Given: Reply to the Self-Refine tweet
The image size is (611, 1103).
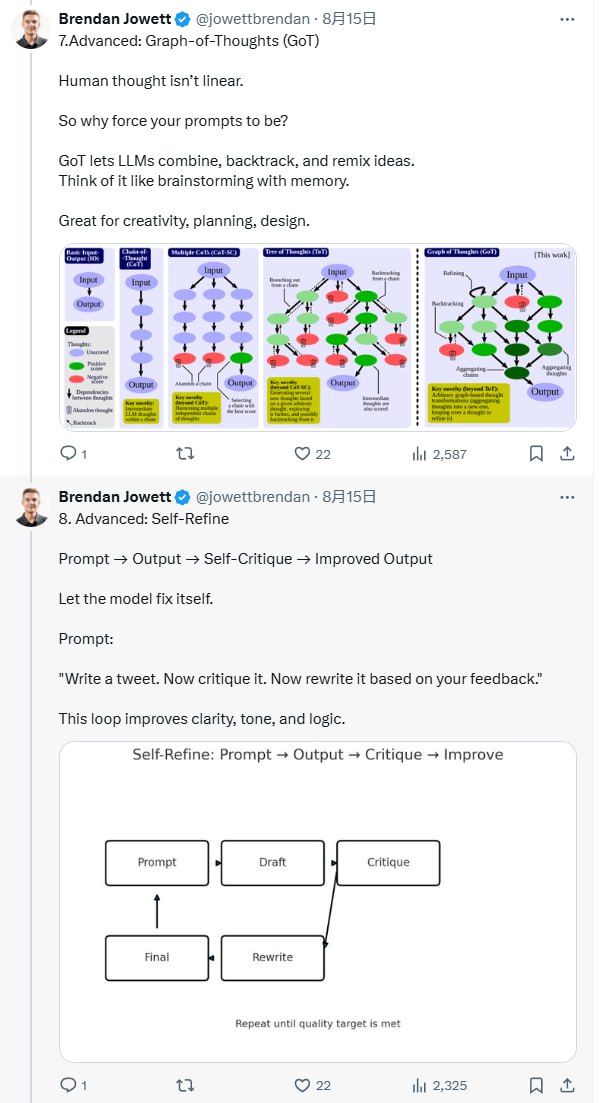Looking at the screenshot, I should (x=68, y=1085).
